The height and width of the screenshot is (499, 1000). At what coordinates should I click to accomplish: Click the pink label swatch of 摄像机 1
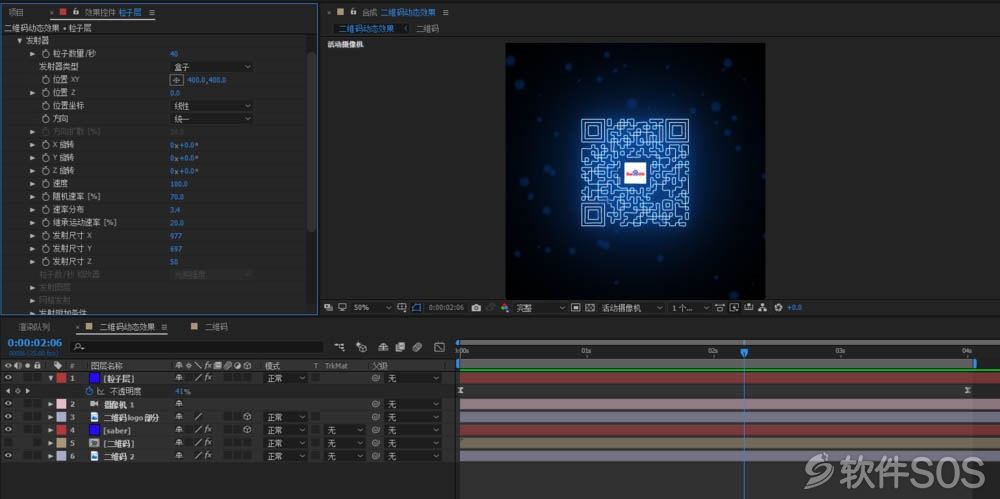61,405
